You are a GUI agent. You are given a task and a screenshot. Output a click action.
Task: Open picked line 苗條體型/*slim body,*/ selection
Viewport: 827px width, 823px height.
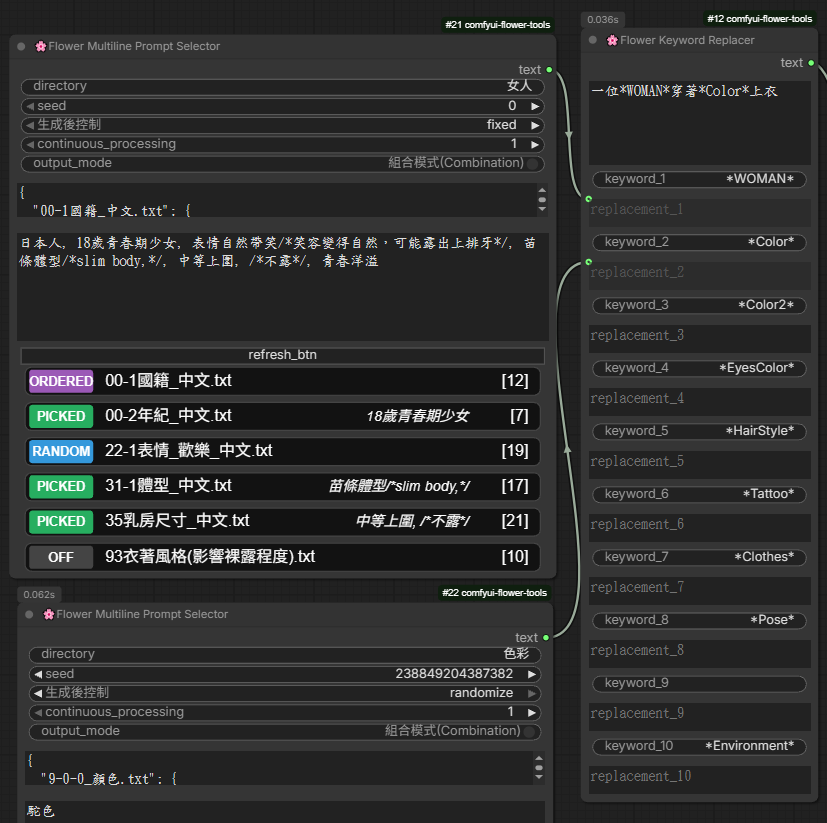pos(399,486)
